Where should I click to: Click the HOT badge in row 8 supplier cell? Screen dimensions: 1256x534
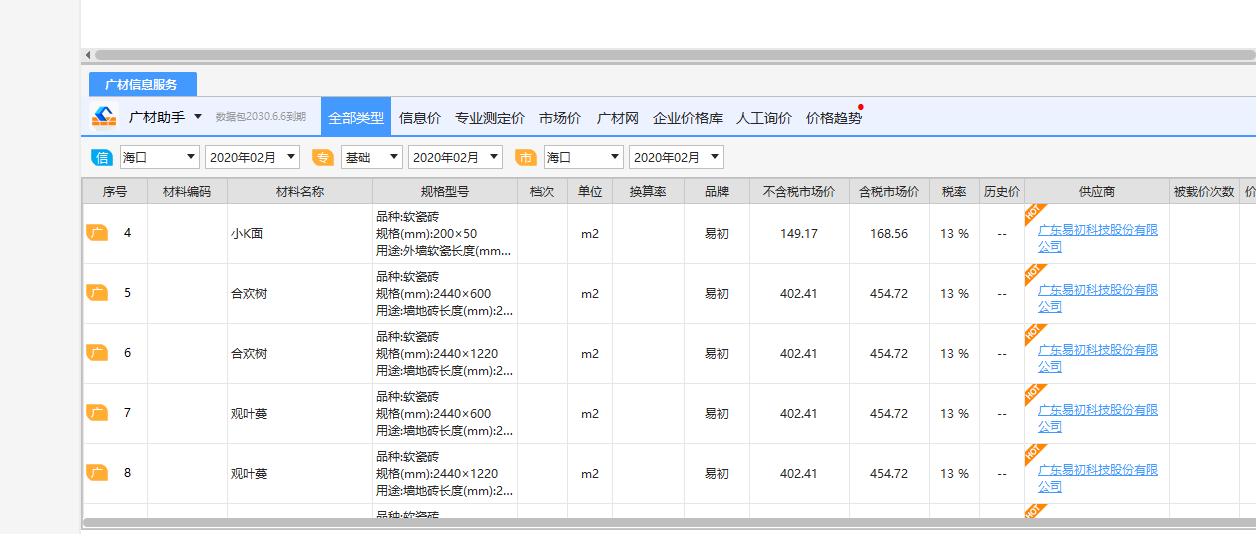point(1034,454)
